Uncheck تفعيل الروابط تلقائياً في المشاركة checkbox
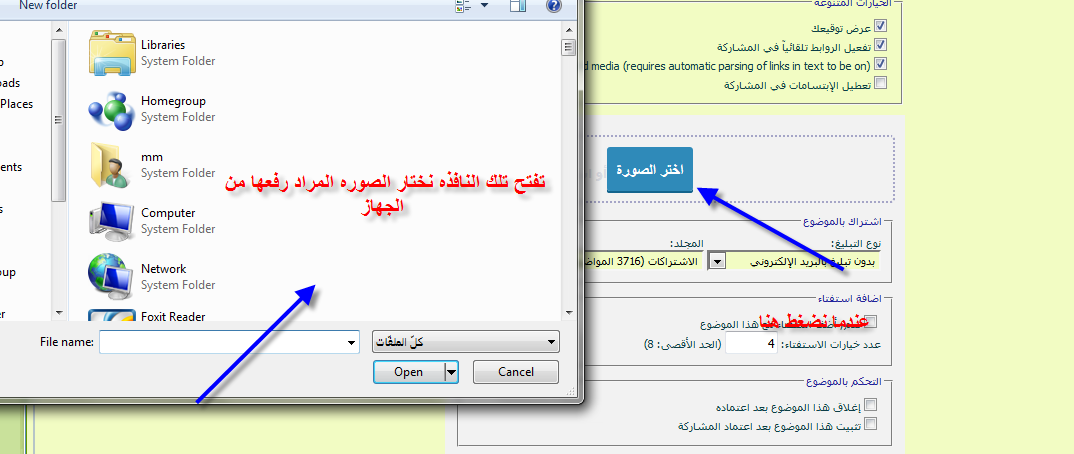Image resolution: width=1074 pixels, height=454 pixels. coord(881,45)
